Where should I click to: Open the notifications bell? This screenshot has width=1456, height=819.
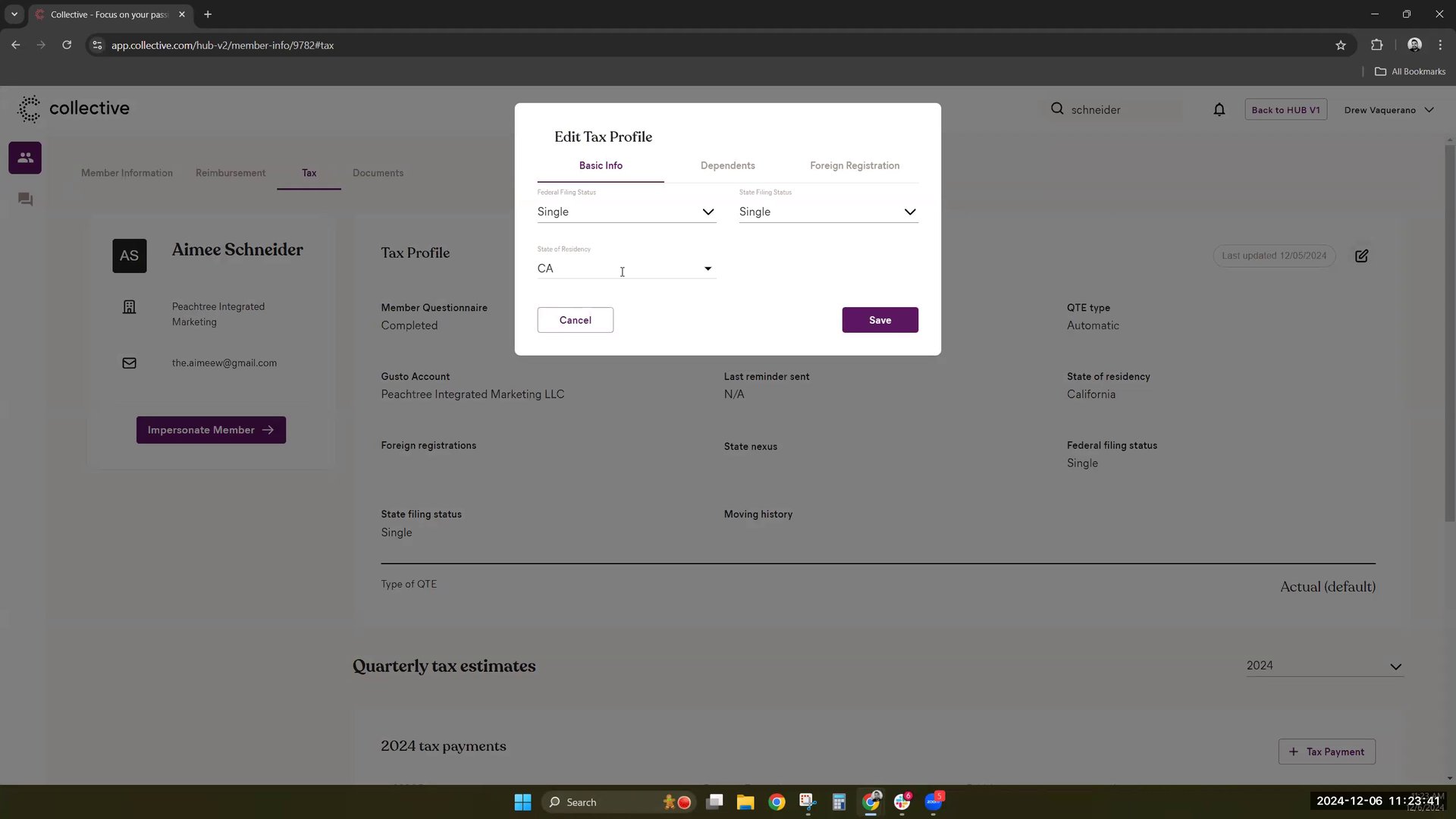click(1219, 110)
